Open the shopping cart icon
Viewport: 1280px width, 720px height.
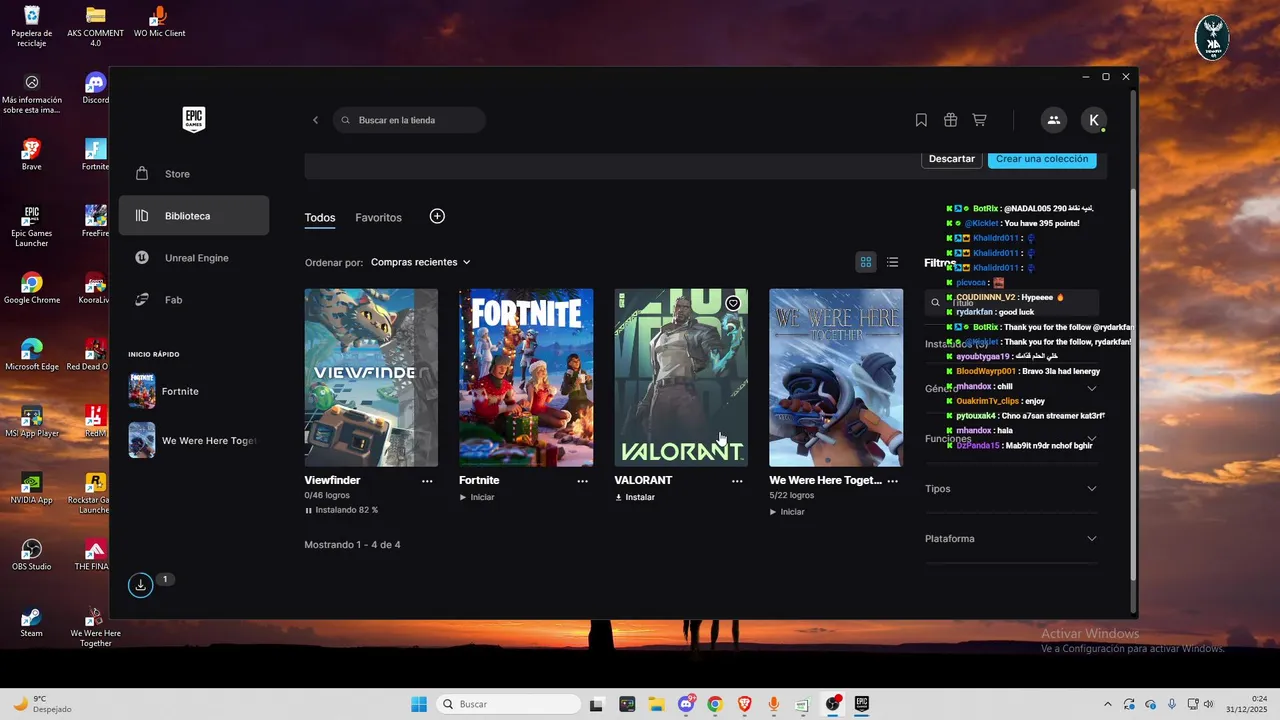tap(979, 120)
